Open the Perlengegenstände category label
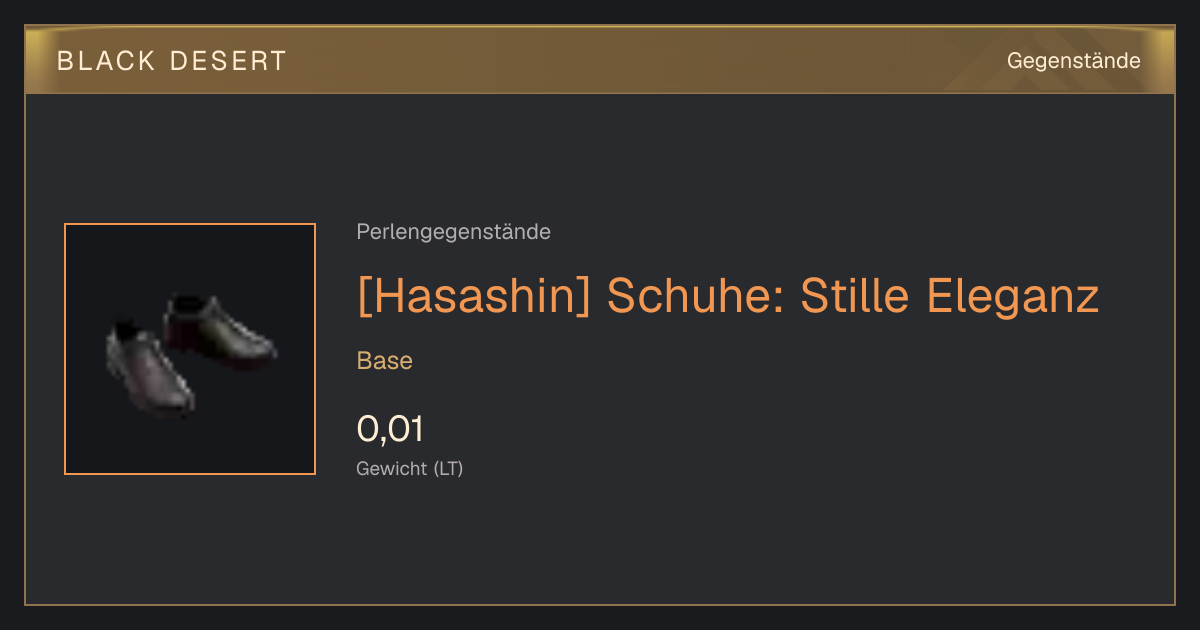Screen dimensions: 1200x630 tap(453, 232)
